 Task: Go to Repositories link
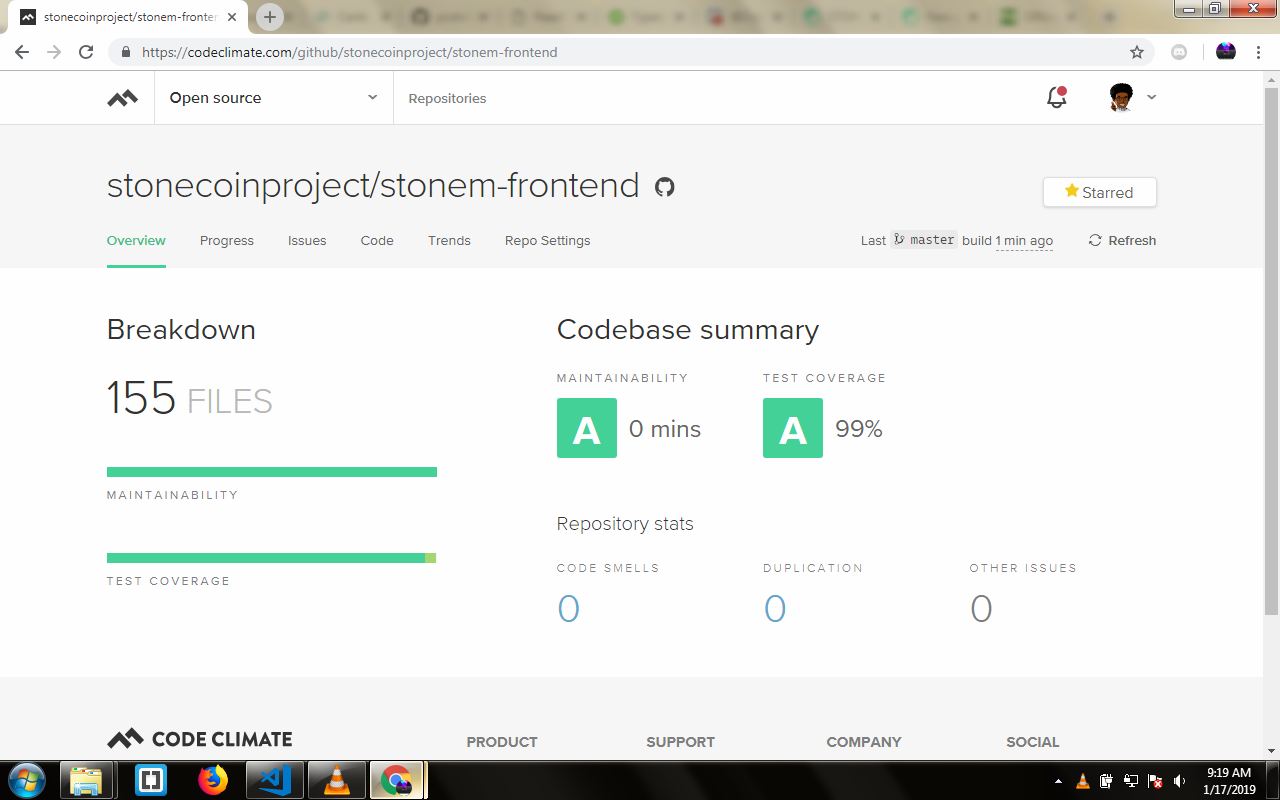pyautogui.click(x=447, y=98)
